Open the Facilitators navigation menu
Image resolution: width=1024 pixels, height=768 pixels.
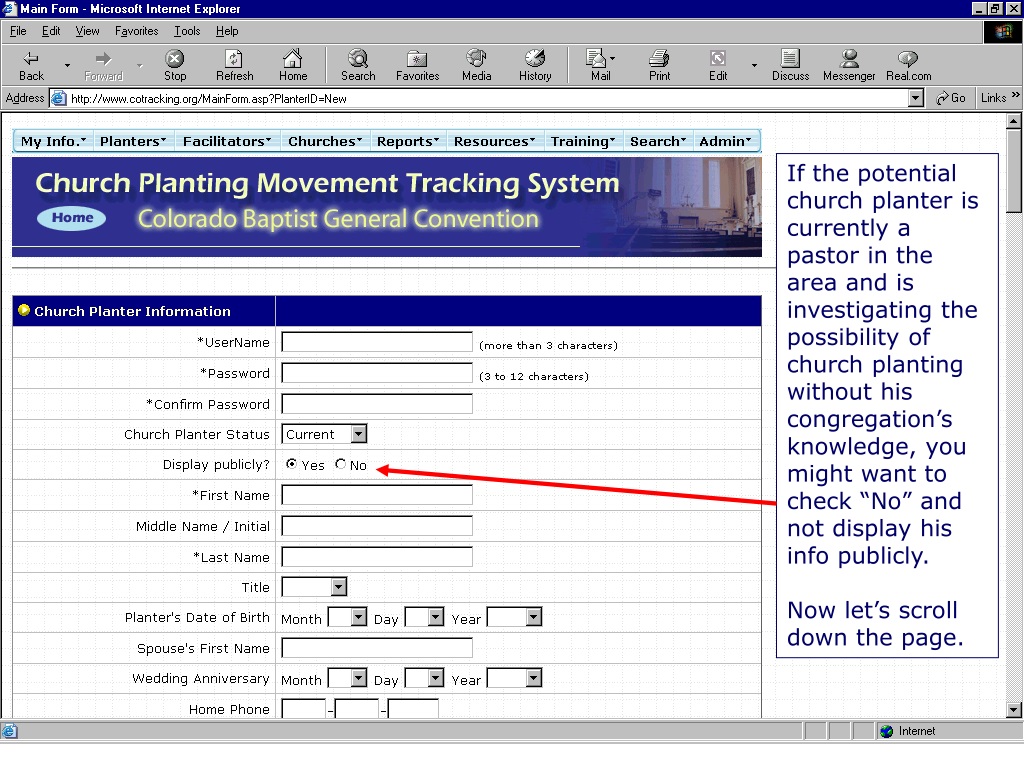click(x=227, y=141)
